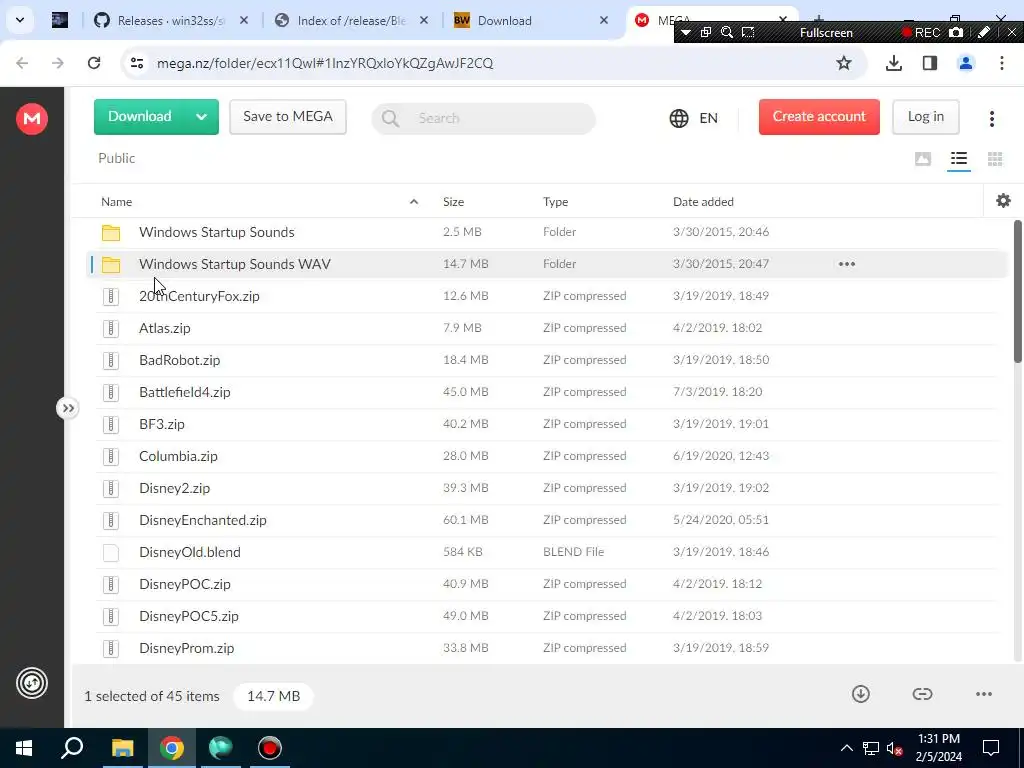Screen dimensions: 1024x768
Task: Open the transfers icon at the sidebar bottom
Action: (x=31, y=683)
